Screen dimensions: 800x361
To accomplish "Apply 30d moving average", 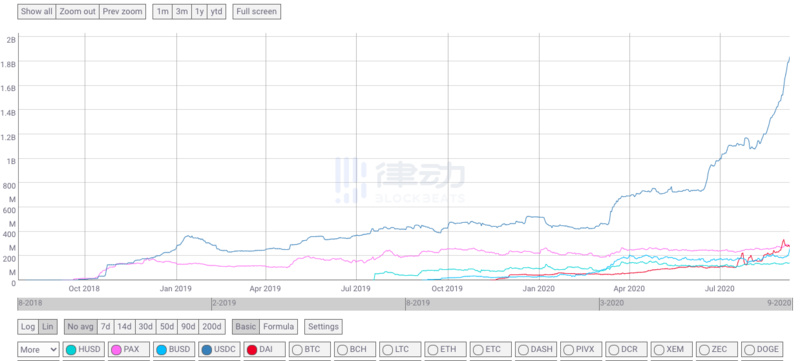I will [145, 326].
